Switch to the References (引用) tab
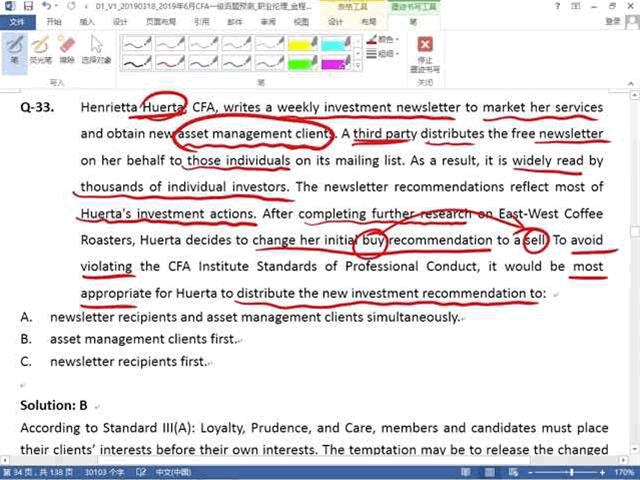This screenshot has width=640, height=480. pyautogui.click(x=202, y=22)
